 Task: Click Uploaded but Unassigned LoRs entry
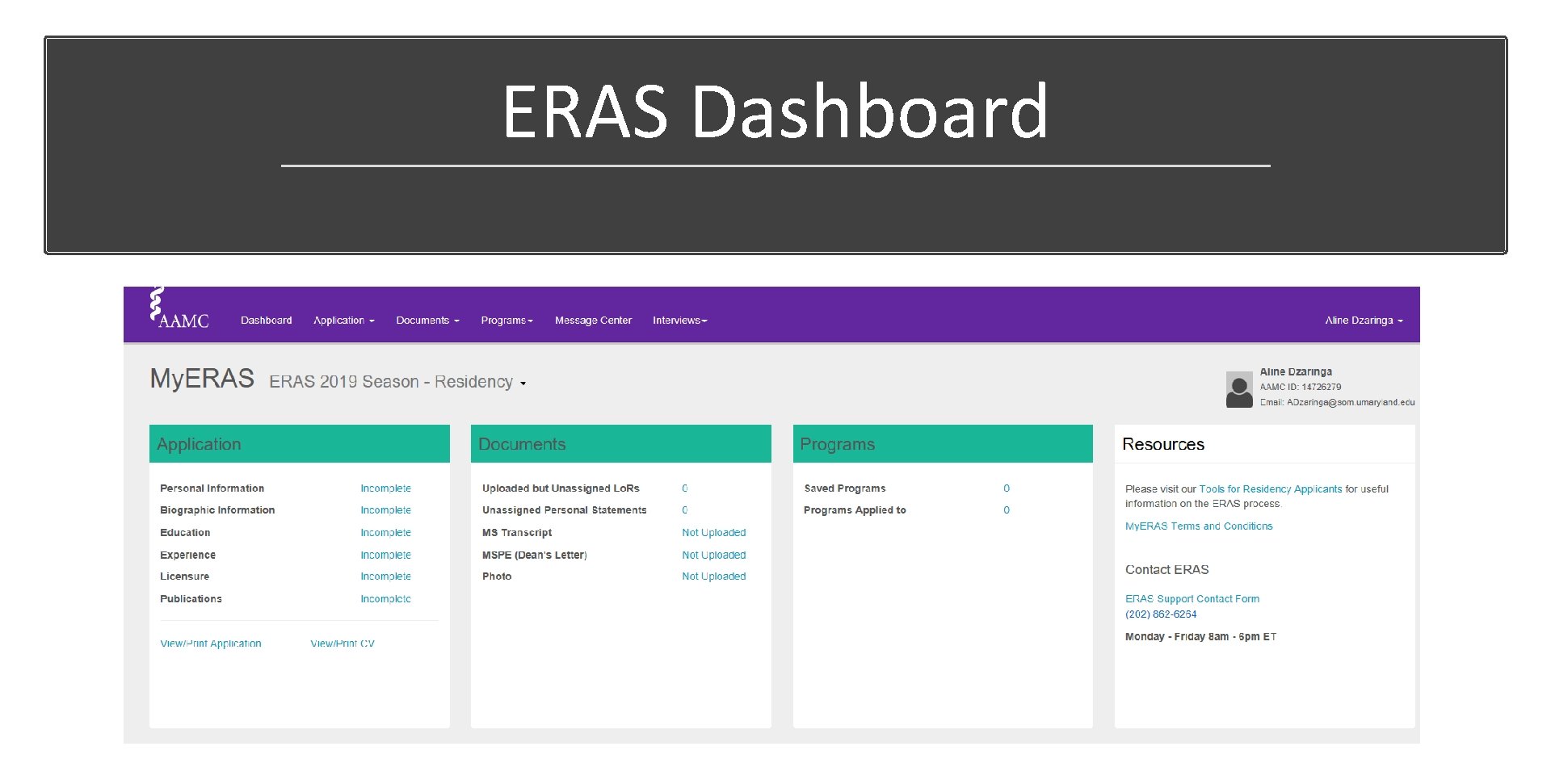(561, 488)
